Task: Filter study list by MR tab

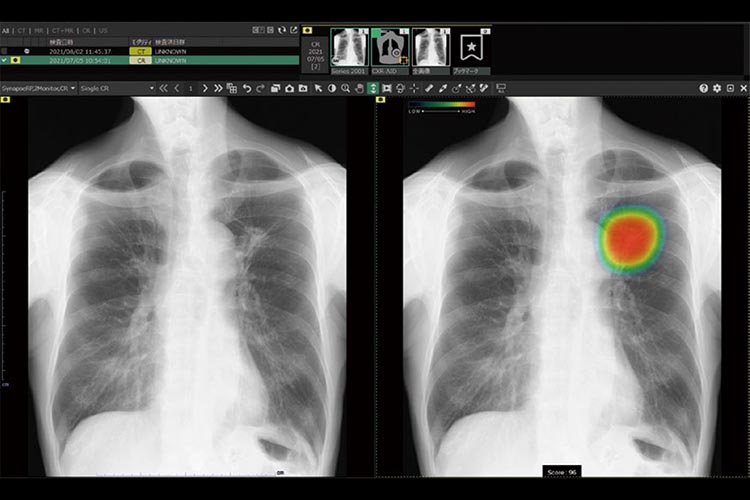Action: click(39, 31)
